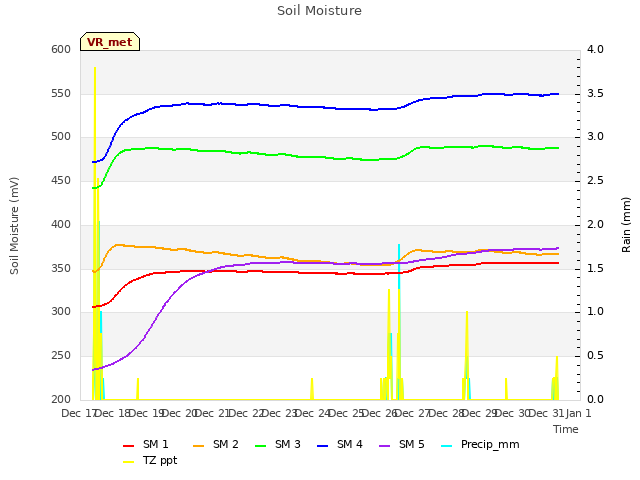Screen dimensions: 640x480
Task: Click the 600 left axis tick label
Action: (x=61, y=49)
